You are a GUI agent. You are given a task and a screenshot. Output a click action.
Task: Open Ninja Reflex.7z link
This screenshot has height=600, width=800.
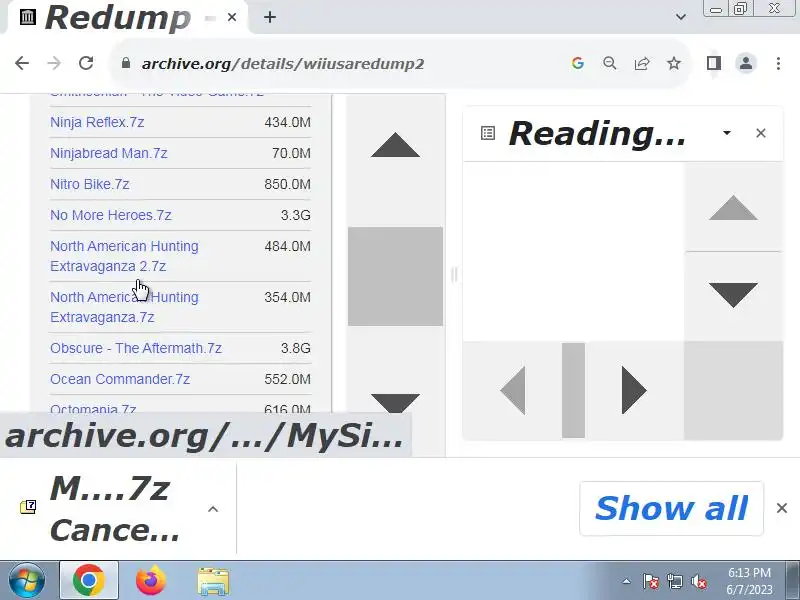coord(97,122)
